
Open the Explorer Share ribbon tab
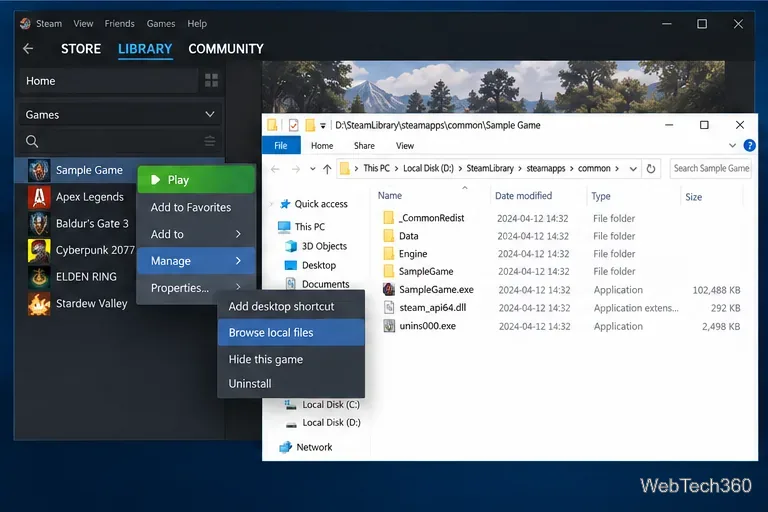pyautogui.click(x=364, y=146)
